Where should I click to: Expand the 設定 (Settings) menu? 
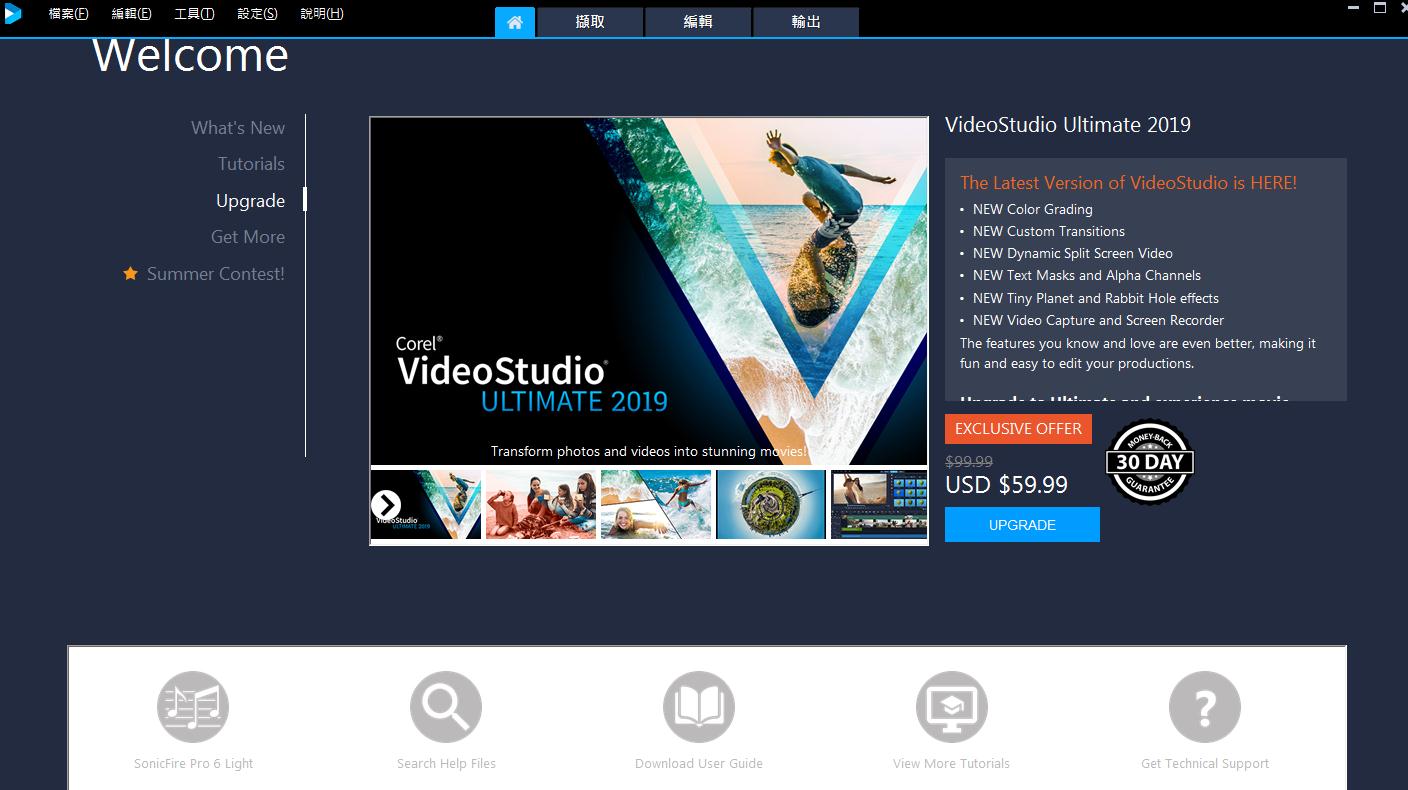click(x=257, y=14)
